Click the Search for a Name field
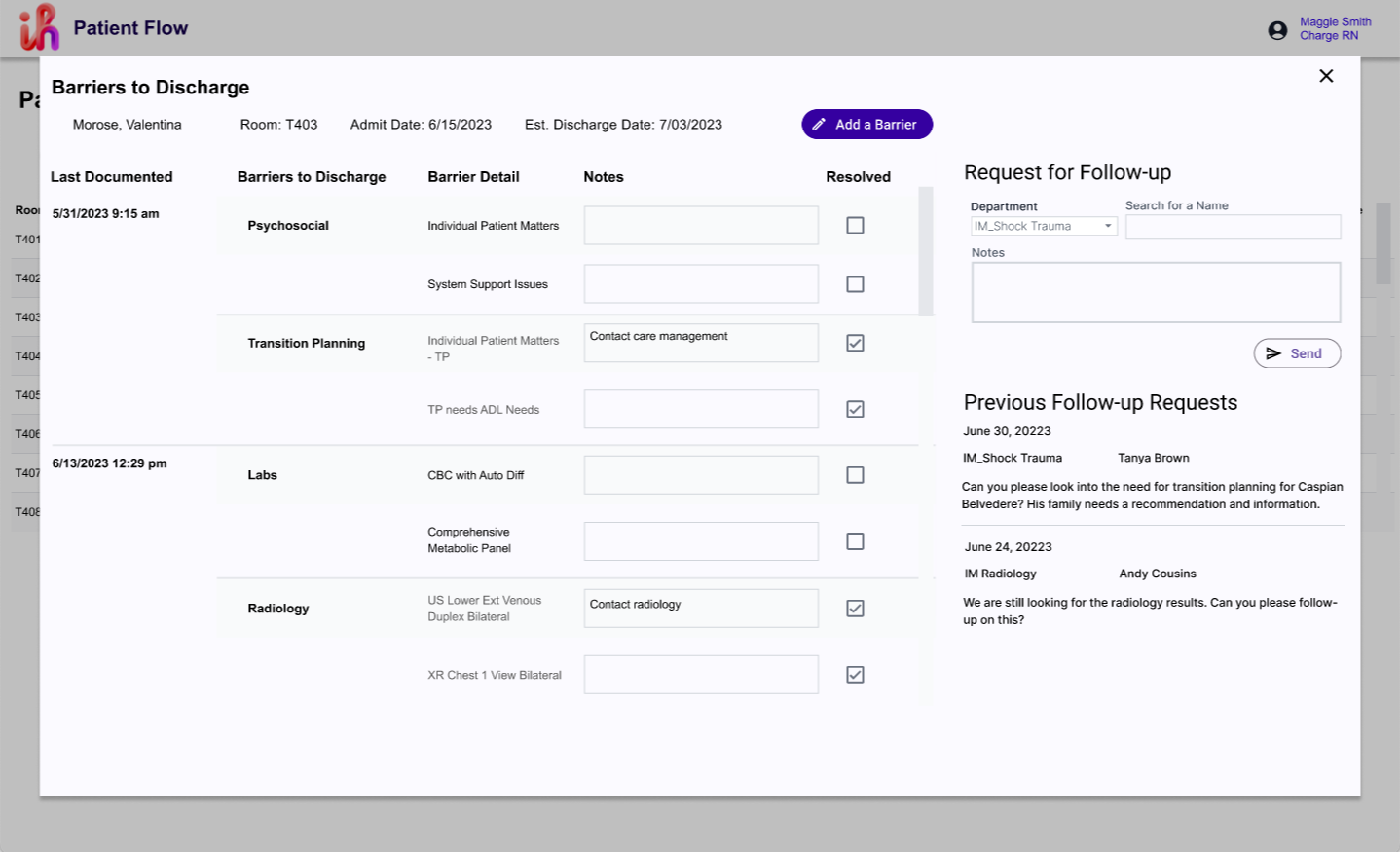The image size is (1400, 852). (1232, 226)
